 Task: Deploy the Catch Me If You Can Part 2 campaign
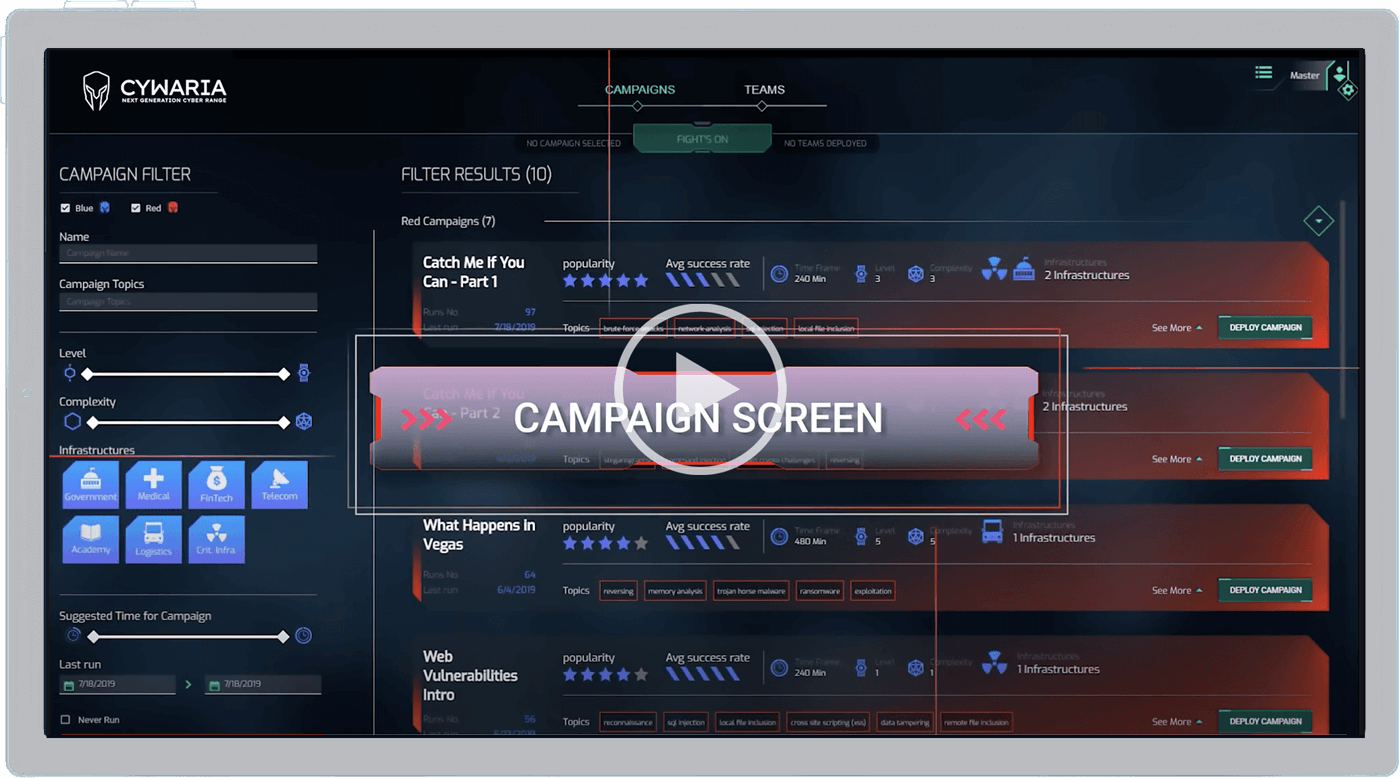(x=1265, y=459)
